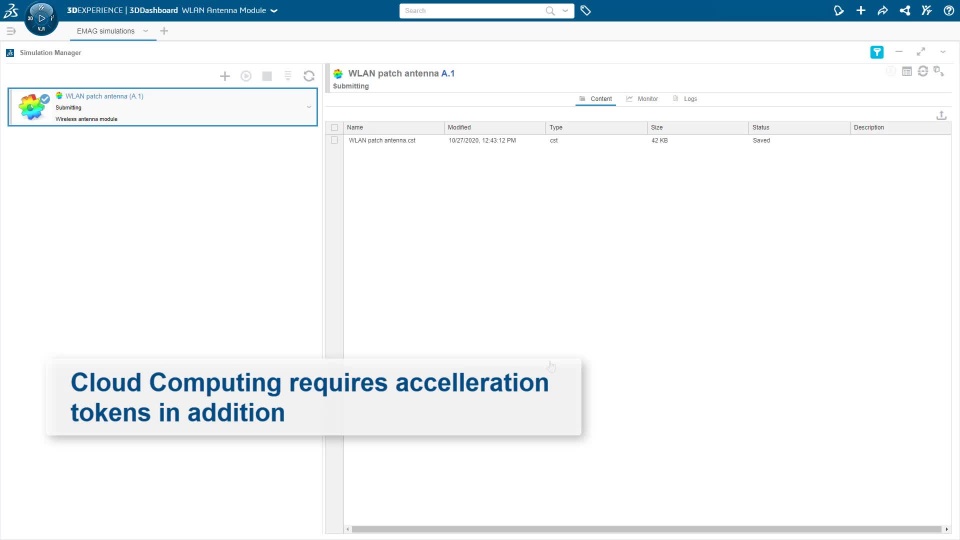Sort by the Status column header

[800, 127]
